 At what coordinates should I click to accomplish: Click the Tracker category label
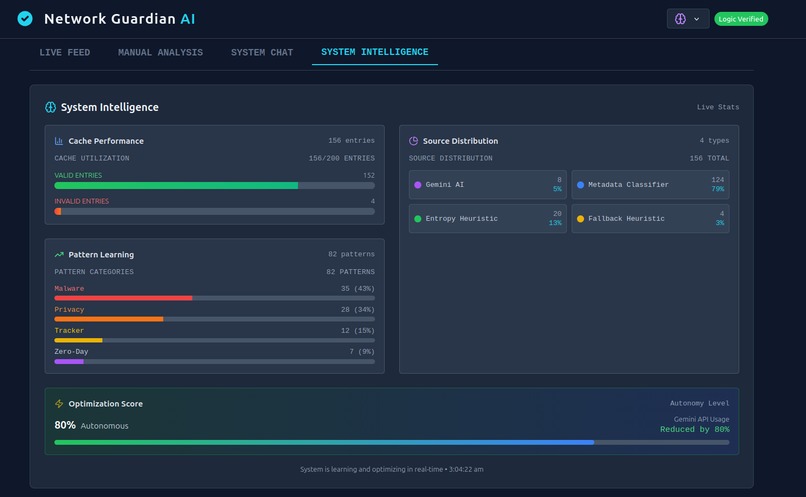point(69,330)
